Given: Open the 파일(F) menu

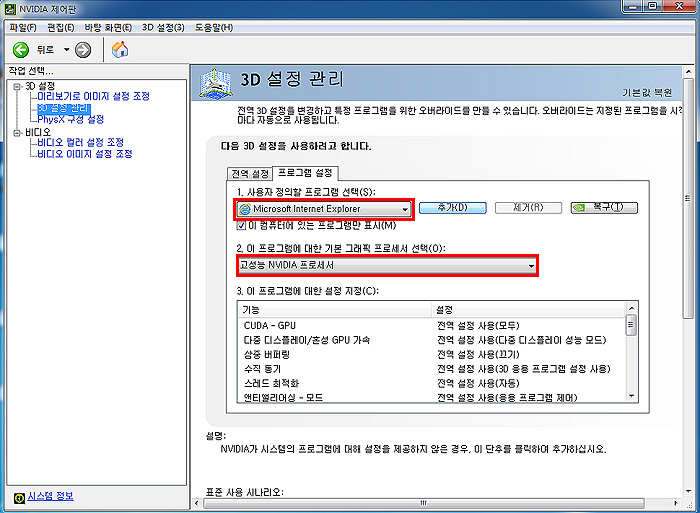Looking at the screenshot, I should (23, 28).
